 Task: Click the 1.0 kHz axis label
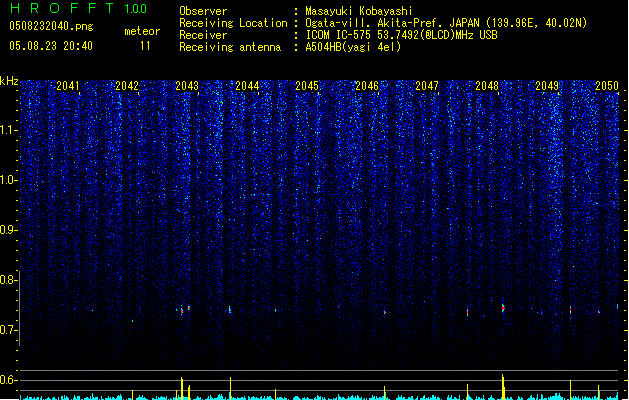tap(8, 180)
